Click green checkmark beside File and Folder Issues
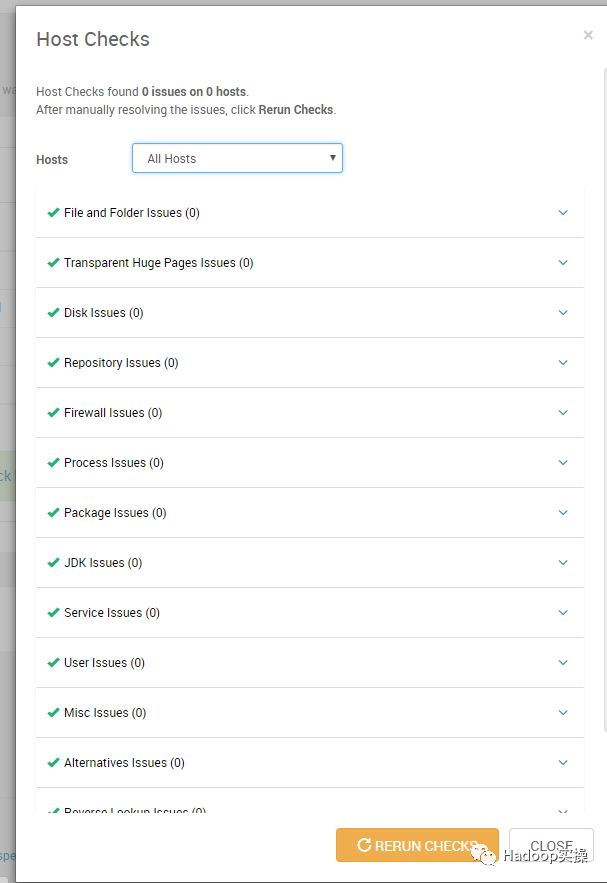This screenshot has width=607, height=883. coord(53,213)
